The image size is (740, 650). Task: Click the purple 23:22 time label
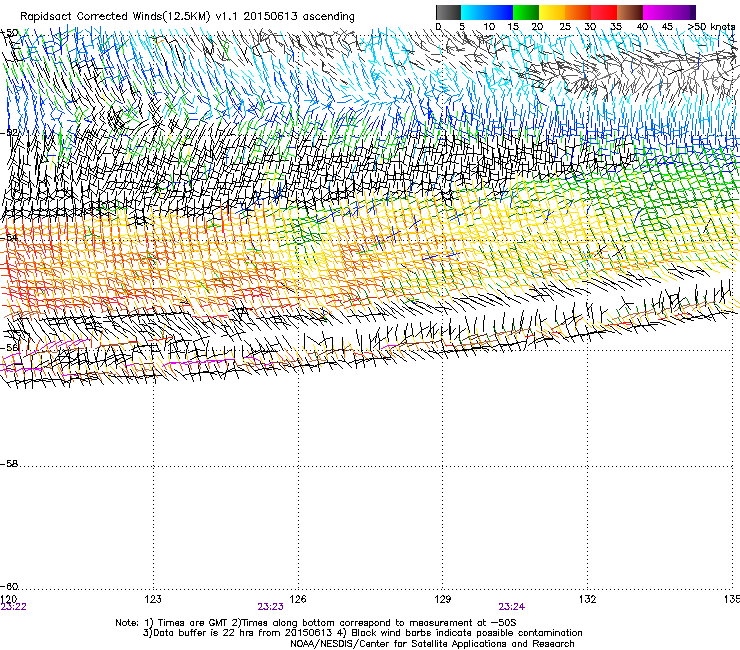pyautogui.click(x=13, y=607)
